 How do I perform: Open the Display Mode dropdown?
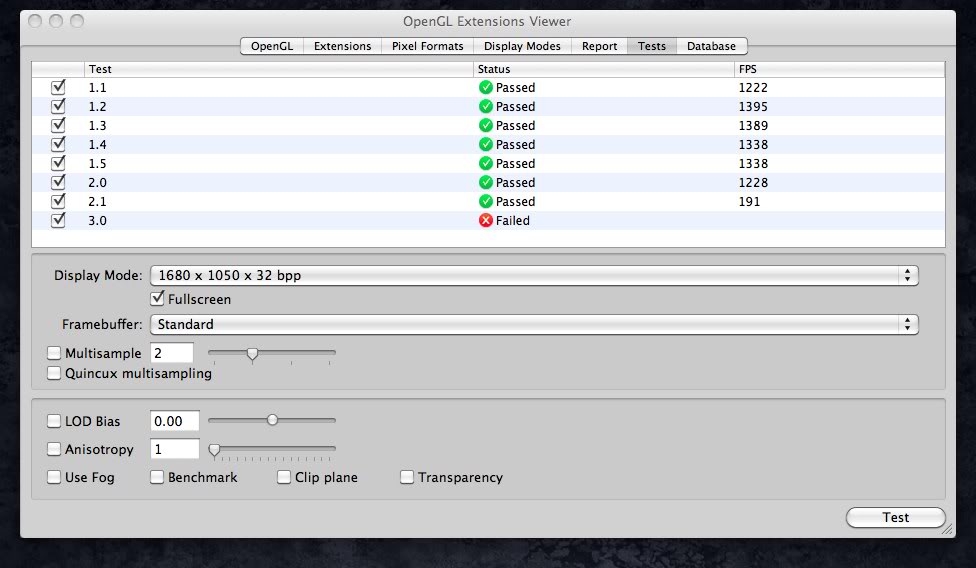[x=534, y=276]
